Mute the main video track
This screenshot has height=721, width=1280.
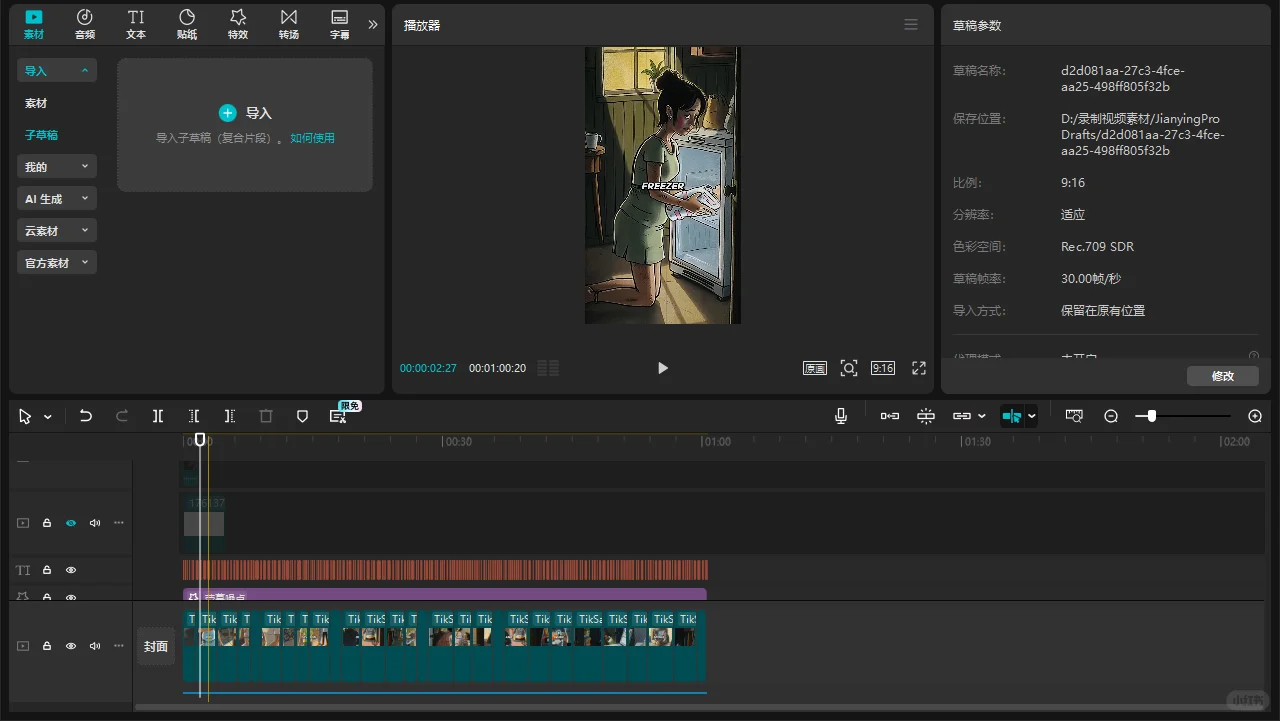tap(95, 646)
